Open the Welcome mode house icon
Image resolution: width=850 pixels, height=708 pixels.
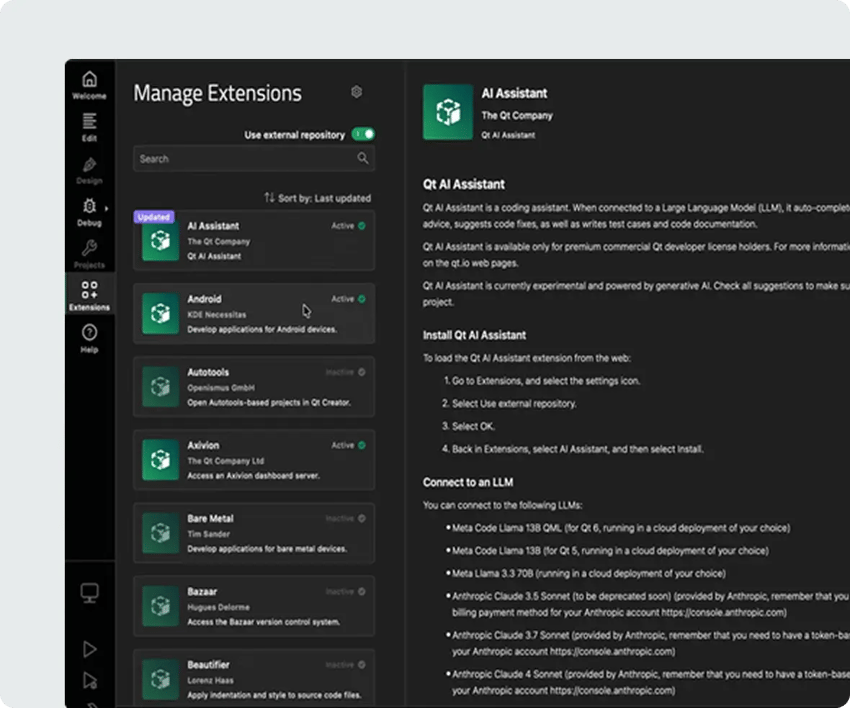click(90, 80)
